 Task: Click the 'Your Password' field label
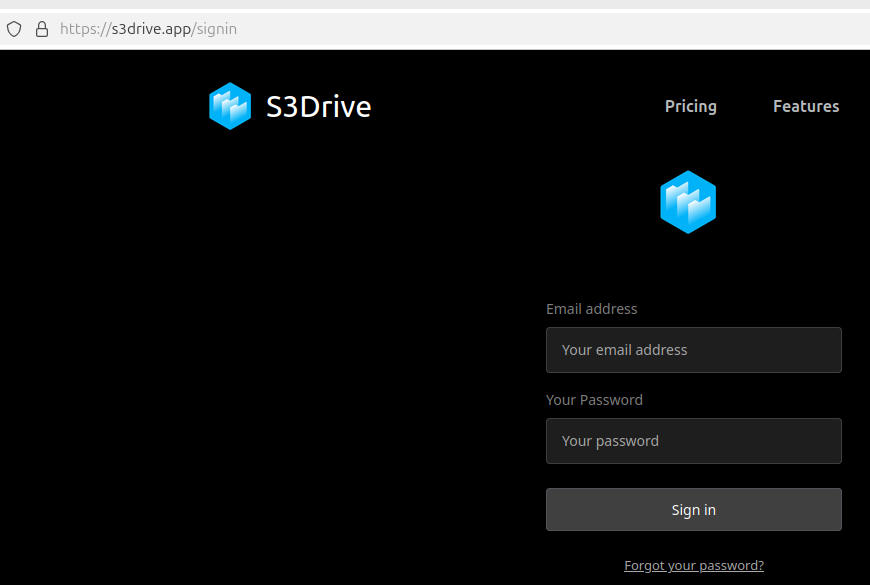tap(594, 400)
